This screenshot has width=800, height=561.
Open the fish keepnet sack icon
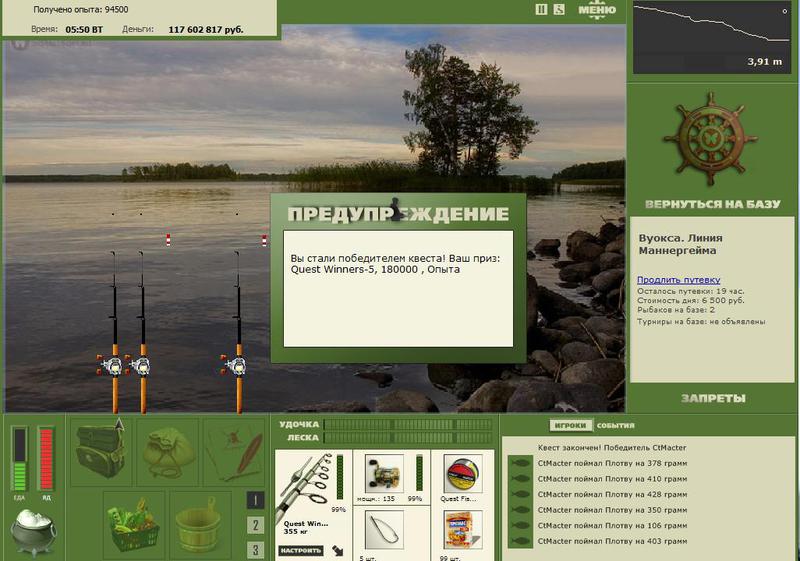pos(168,451)
